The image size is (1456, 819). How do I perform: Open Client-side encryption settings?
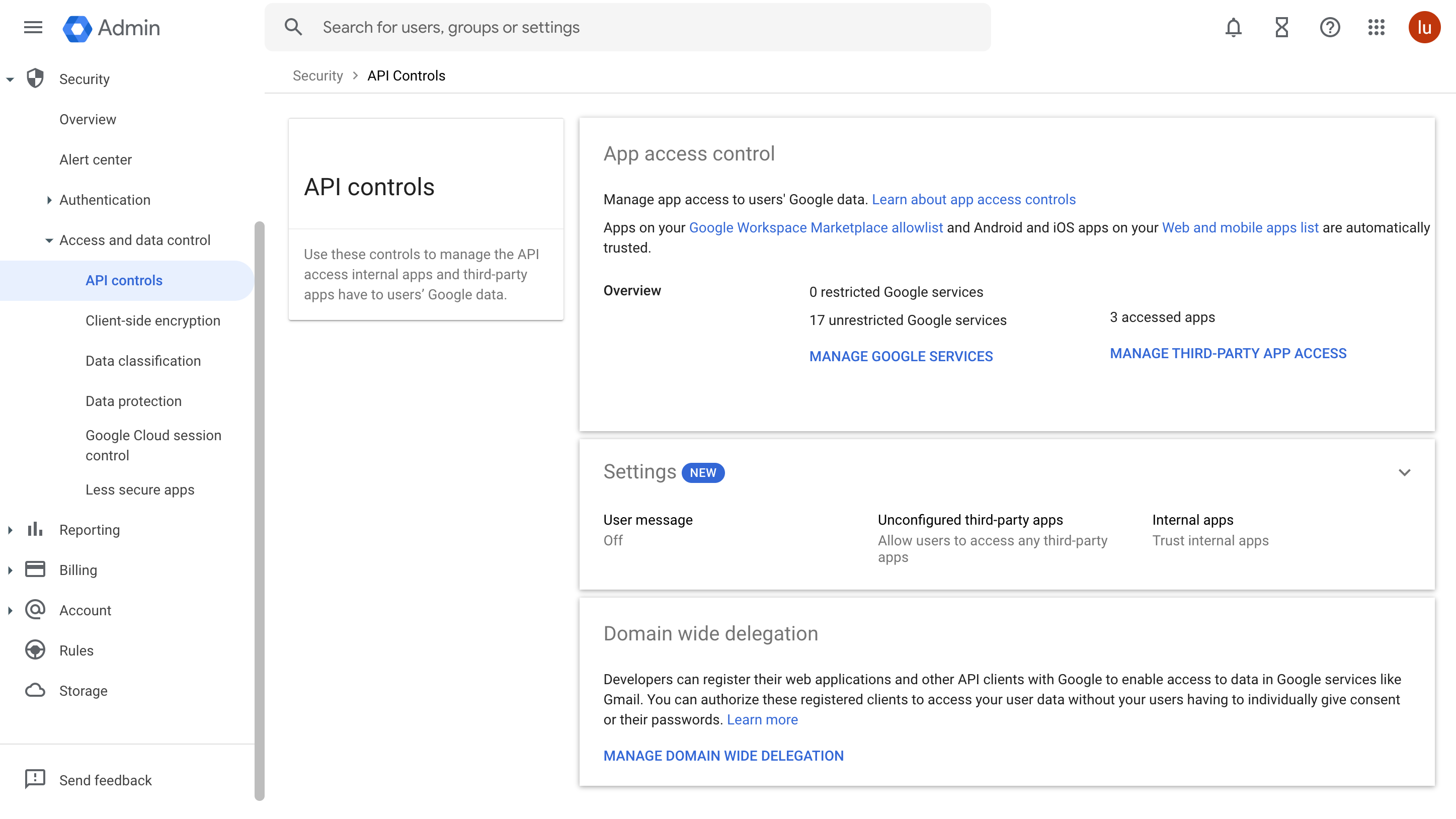click(x=153, y=321)
